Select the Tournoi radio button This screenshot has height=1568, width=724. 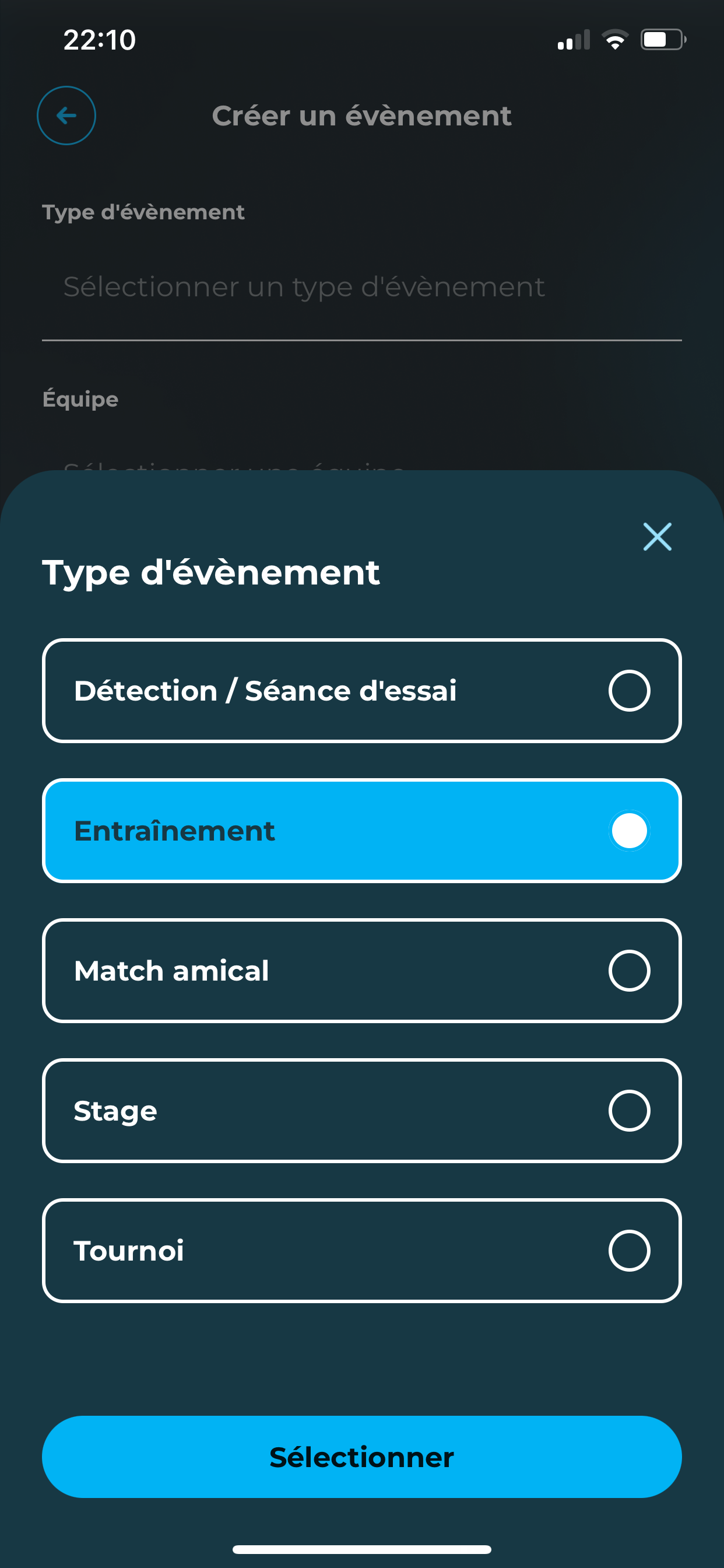pos(629,1251)
